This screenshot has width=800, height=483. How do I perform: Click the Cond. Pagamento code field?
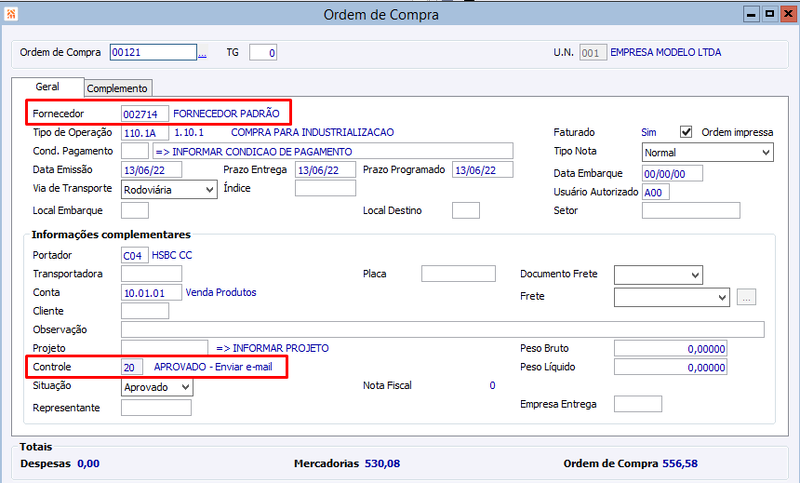click(x=135, y=151)
